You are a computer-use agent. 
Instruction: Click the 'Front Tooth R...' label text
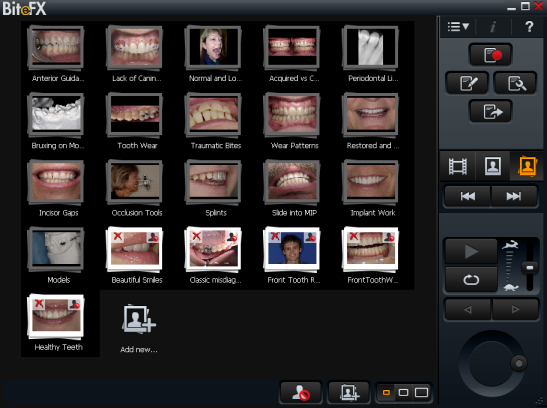[x=294, y=280]
